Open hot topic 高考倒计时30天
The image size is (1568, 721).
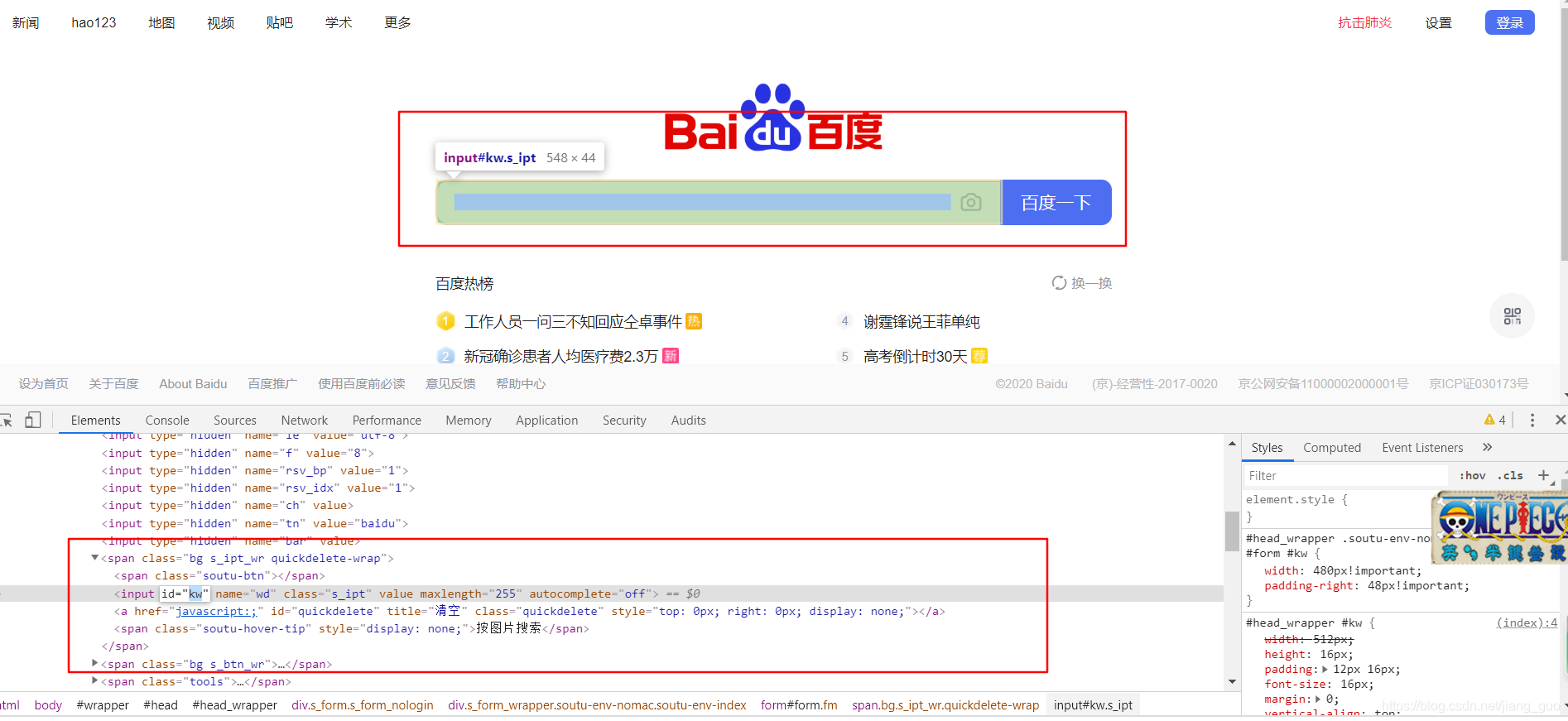[915, 356]
